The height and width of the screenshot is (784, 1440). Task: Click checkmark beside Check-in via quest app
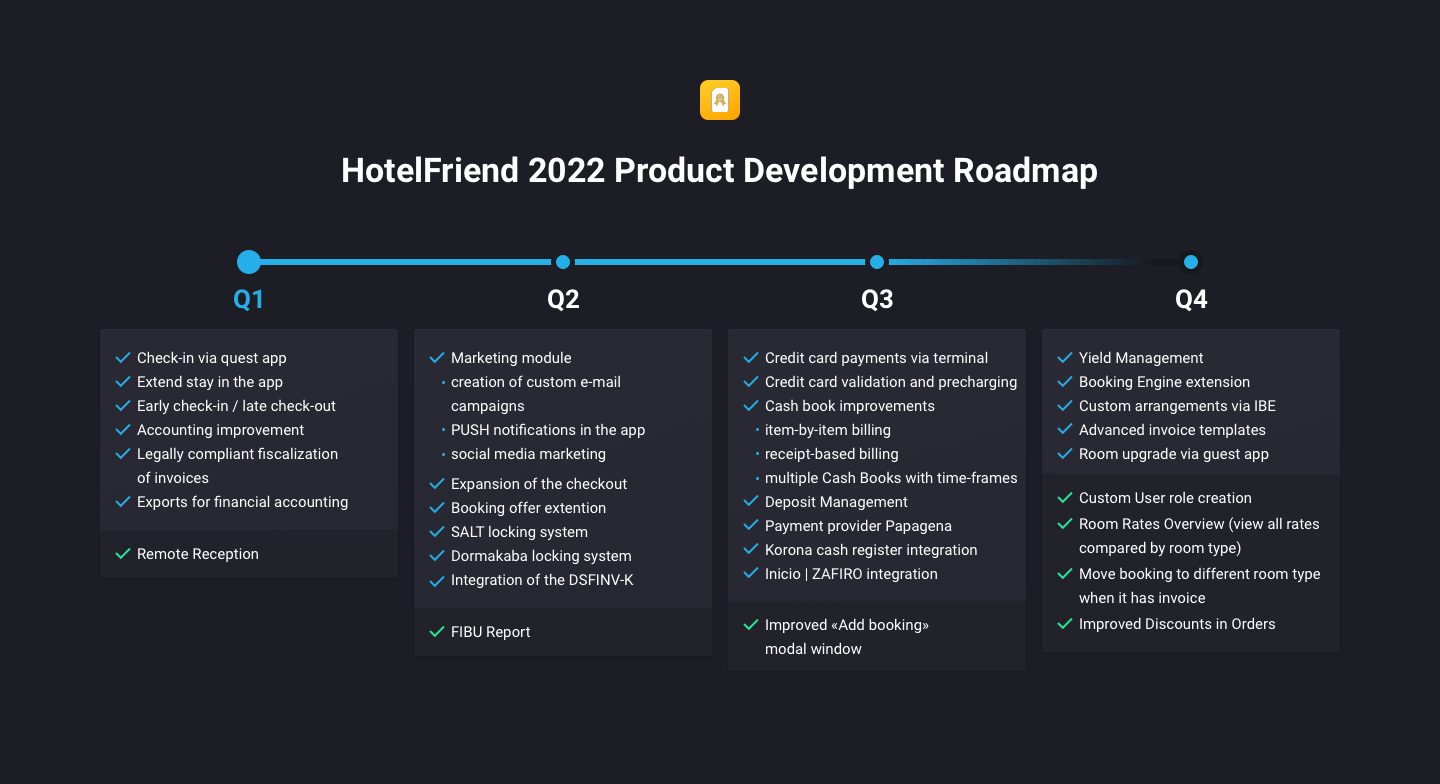click(123, 358)
